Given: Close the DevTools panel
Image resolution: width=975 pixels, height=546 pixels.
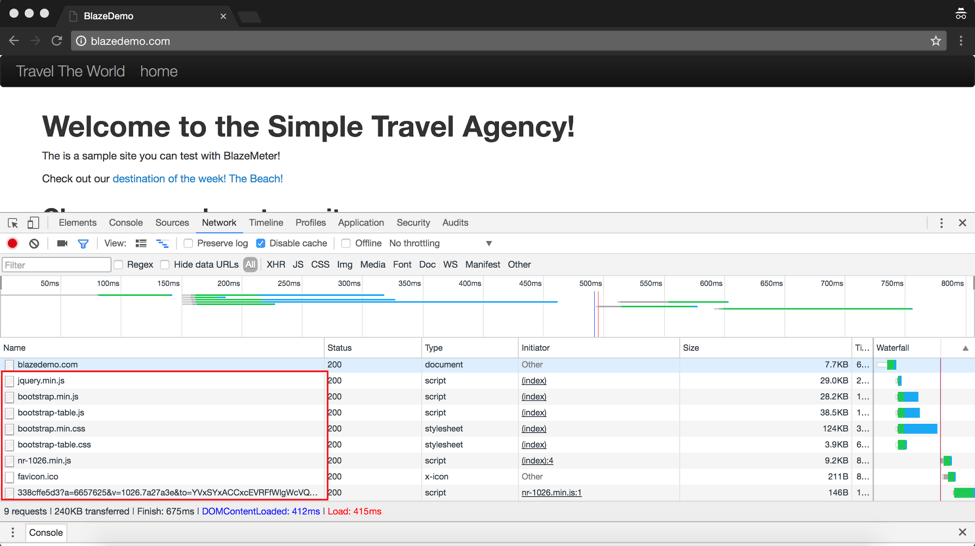Looking at the screenshot, I should click(963, 223).
